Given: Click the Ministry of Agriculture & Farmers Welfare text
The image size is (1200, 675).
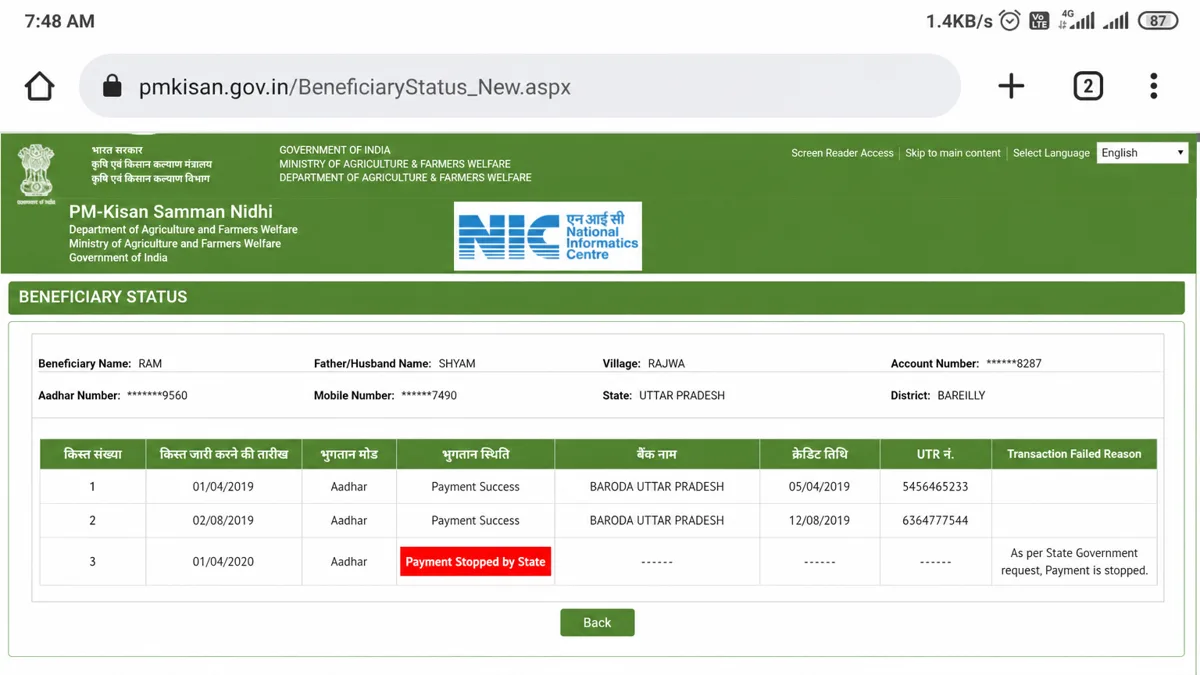Looking at the screenshot, I should click(x=395, y=164).
